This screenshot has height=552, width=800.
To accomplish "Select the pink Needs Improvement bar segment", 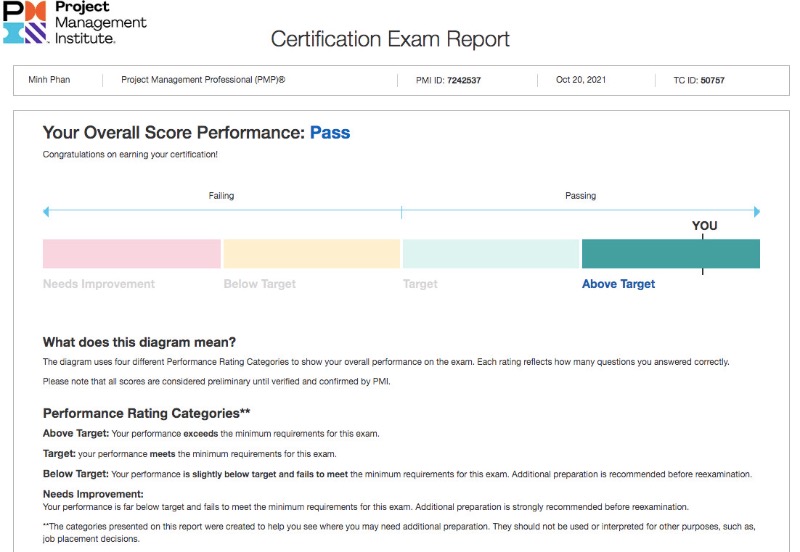I will (x=132, y=254).
